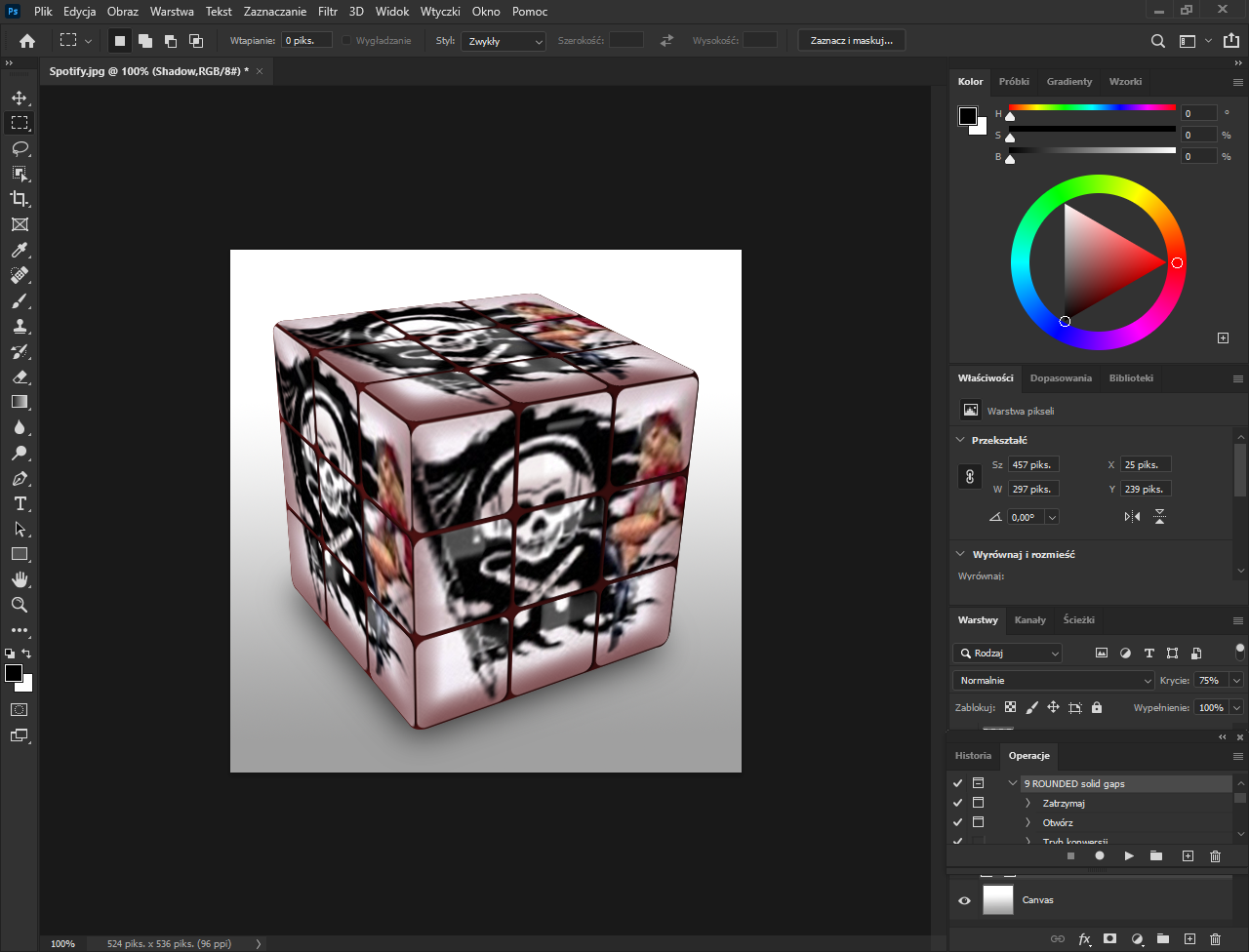1249x952 pixels.
Task: Select the Lasso tool
Action: tap(20, 148)
